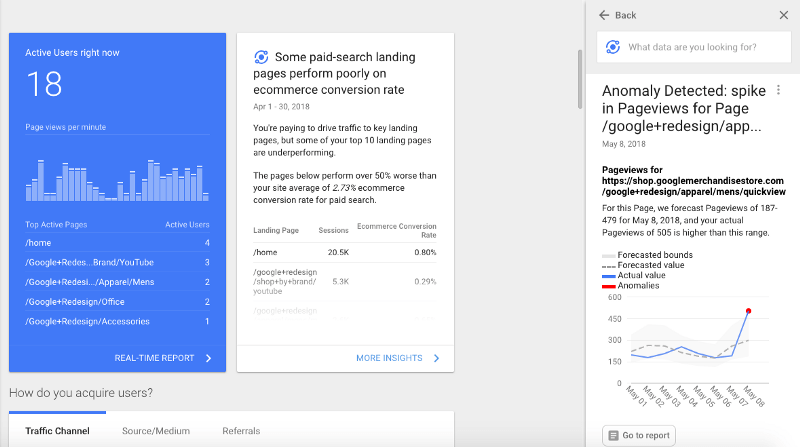Click the Page views per minute bar chart
Viewport: 800px width, 447px height.
click(x=117, y=180)
